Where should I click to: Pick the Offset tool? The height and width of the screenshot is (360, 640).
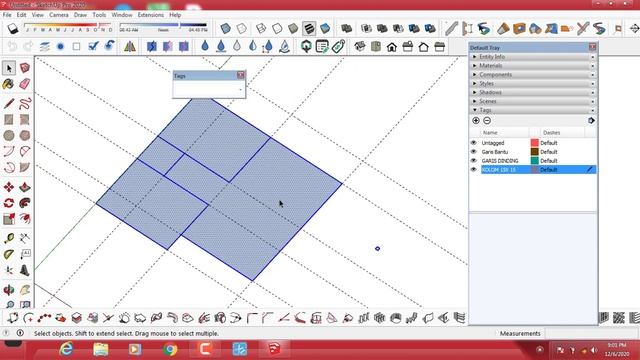24,219
